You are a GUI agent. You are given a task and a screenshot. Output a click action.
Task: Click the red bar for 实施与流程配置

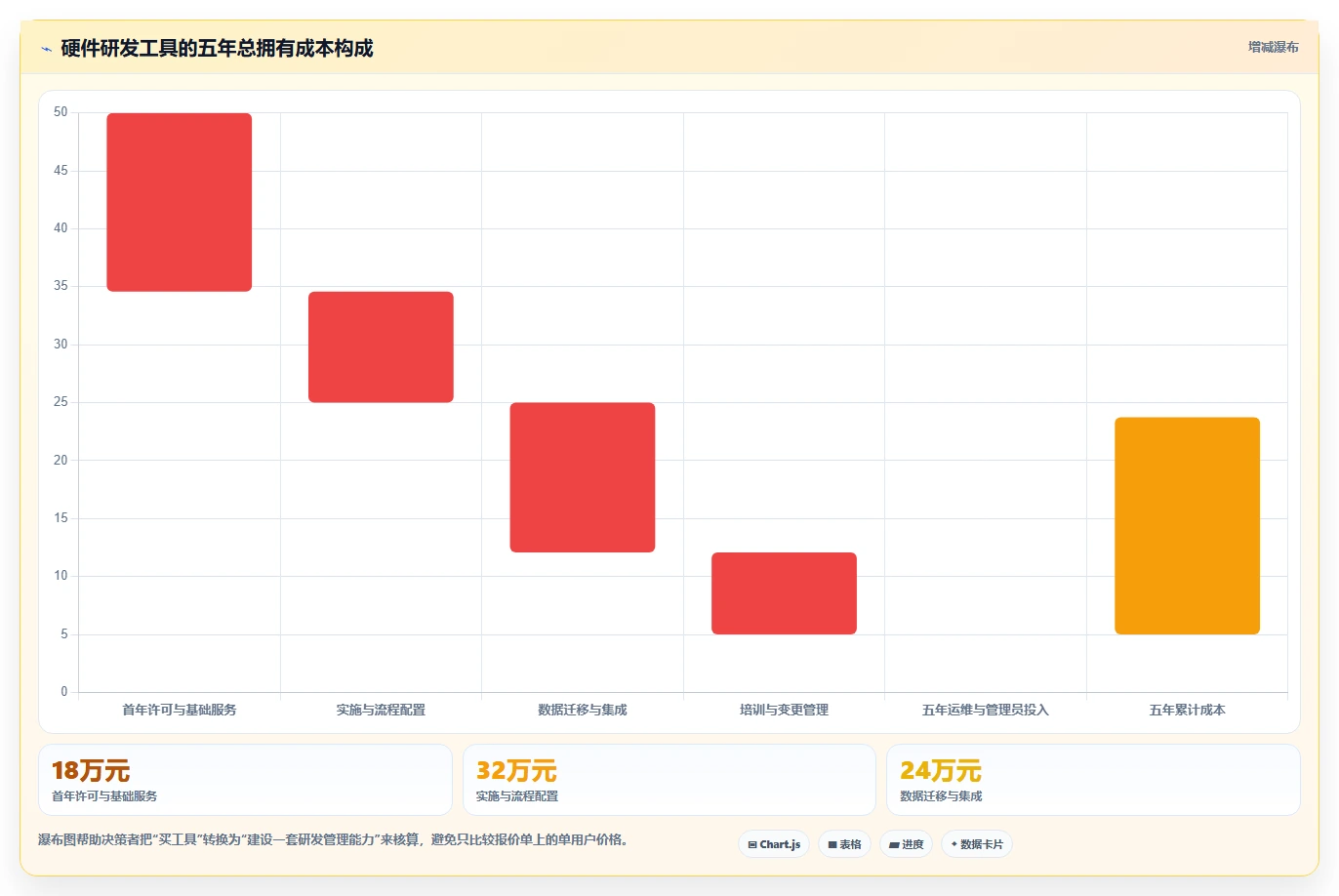tap(381, 346)
